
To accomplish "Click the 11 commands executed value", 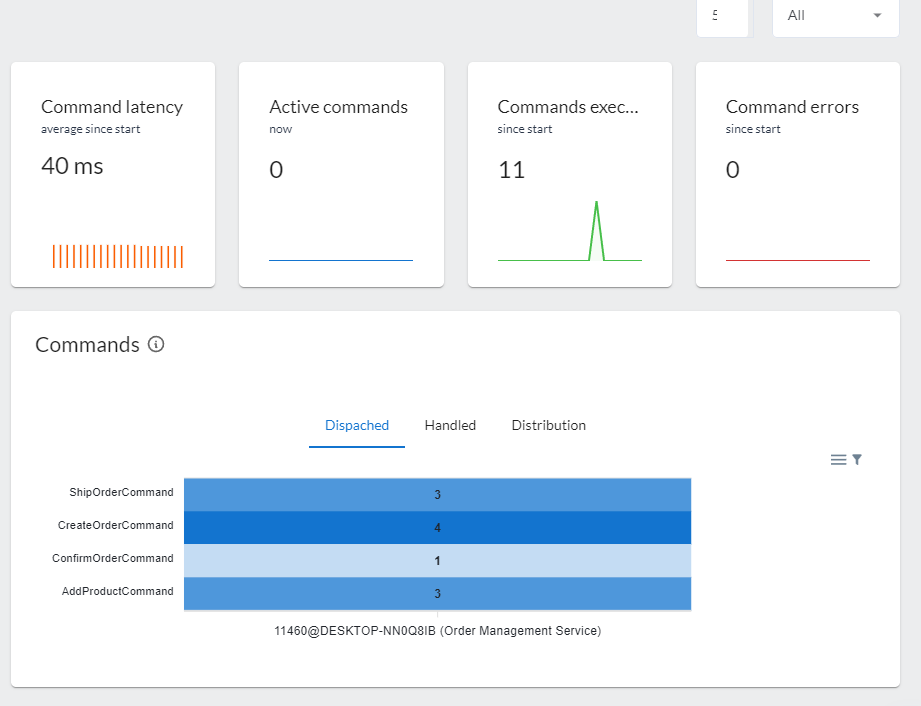I will point(512,170).
